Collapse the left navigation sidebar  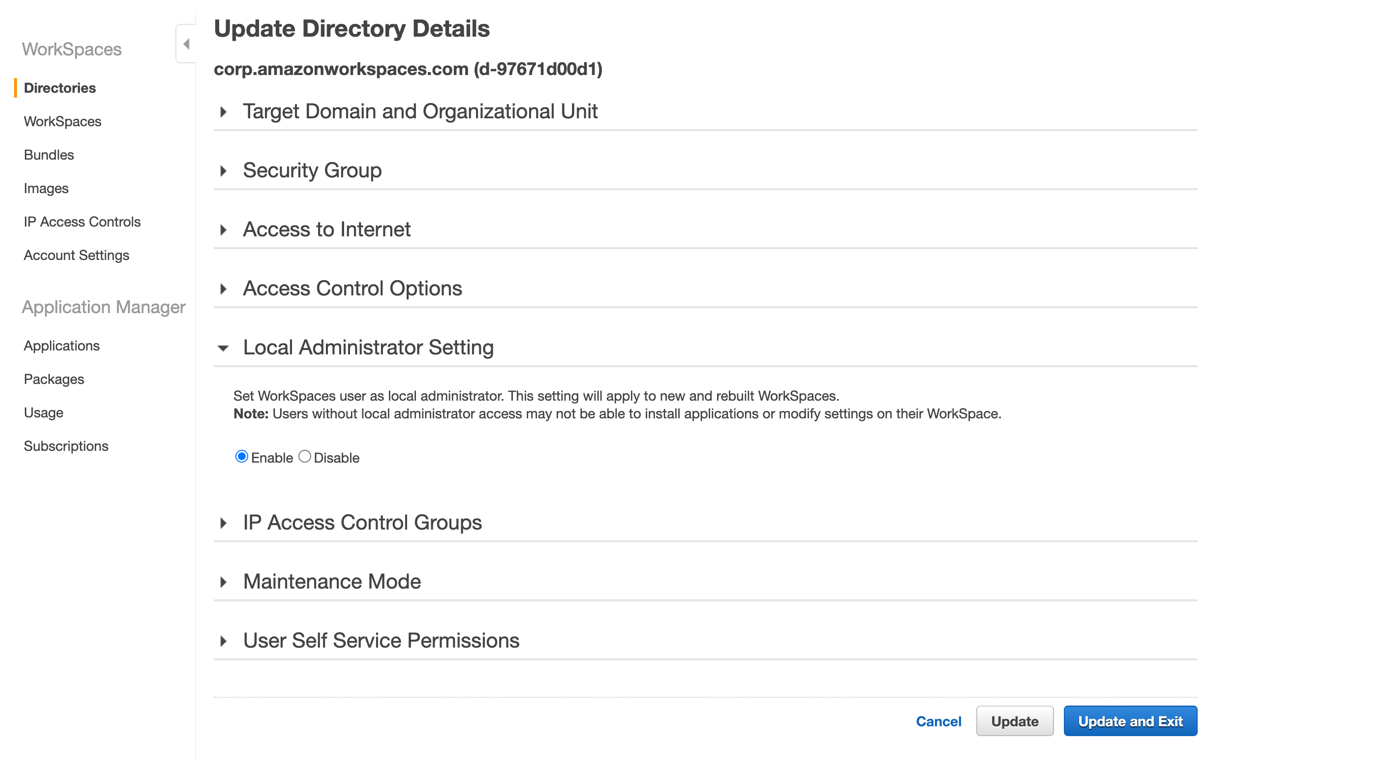(186, 43)
